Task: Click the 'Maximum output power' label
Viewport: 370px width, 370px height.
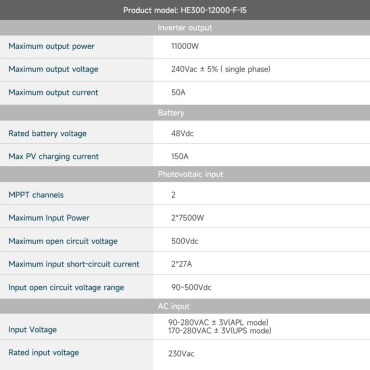Action: pos(51,46)
